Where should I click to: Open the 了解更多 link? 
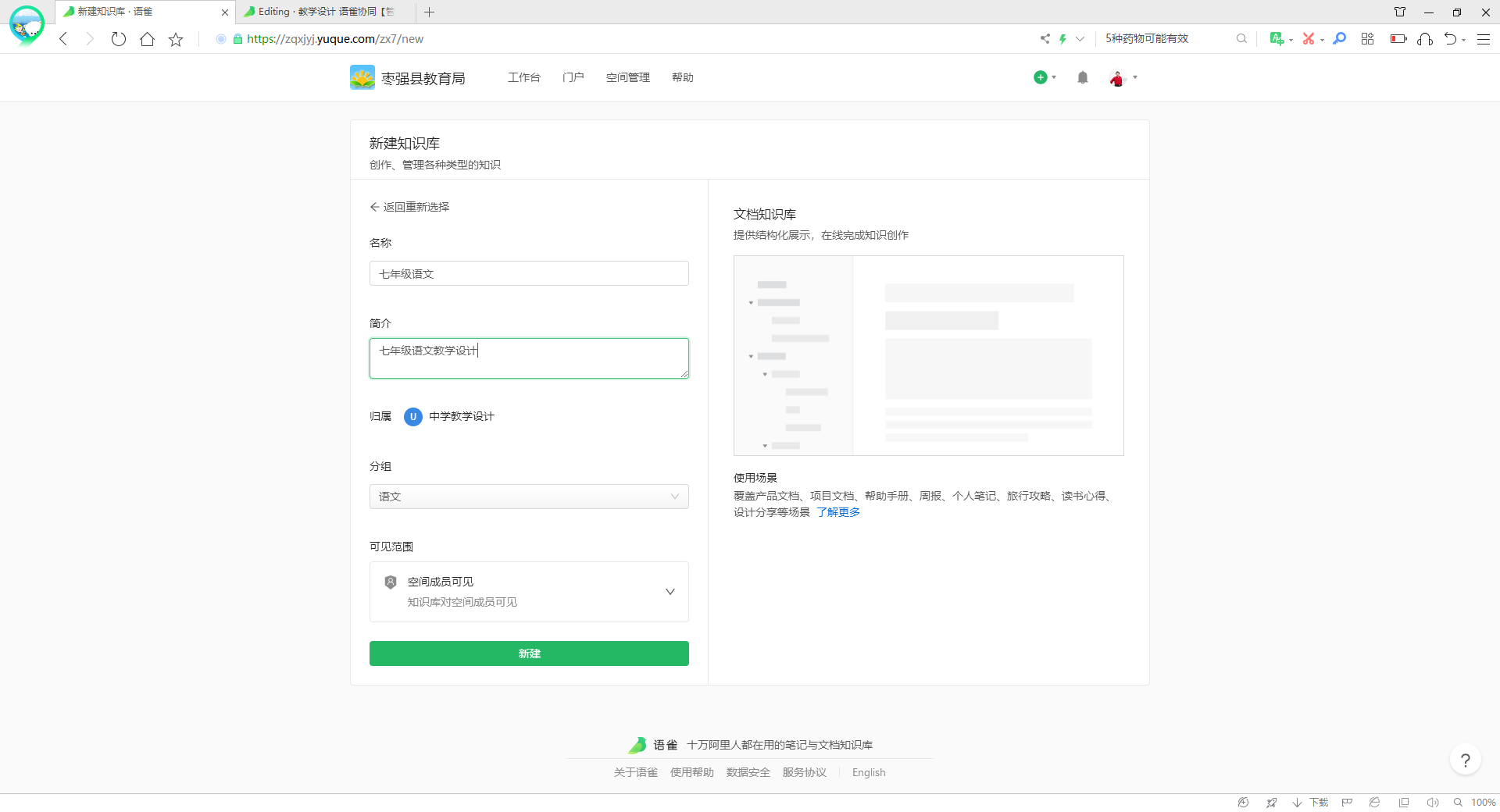click(837, 512)
